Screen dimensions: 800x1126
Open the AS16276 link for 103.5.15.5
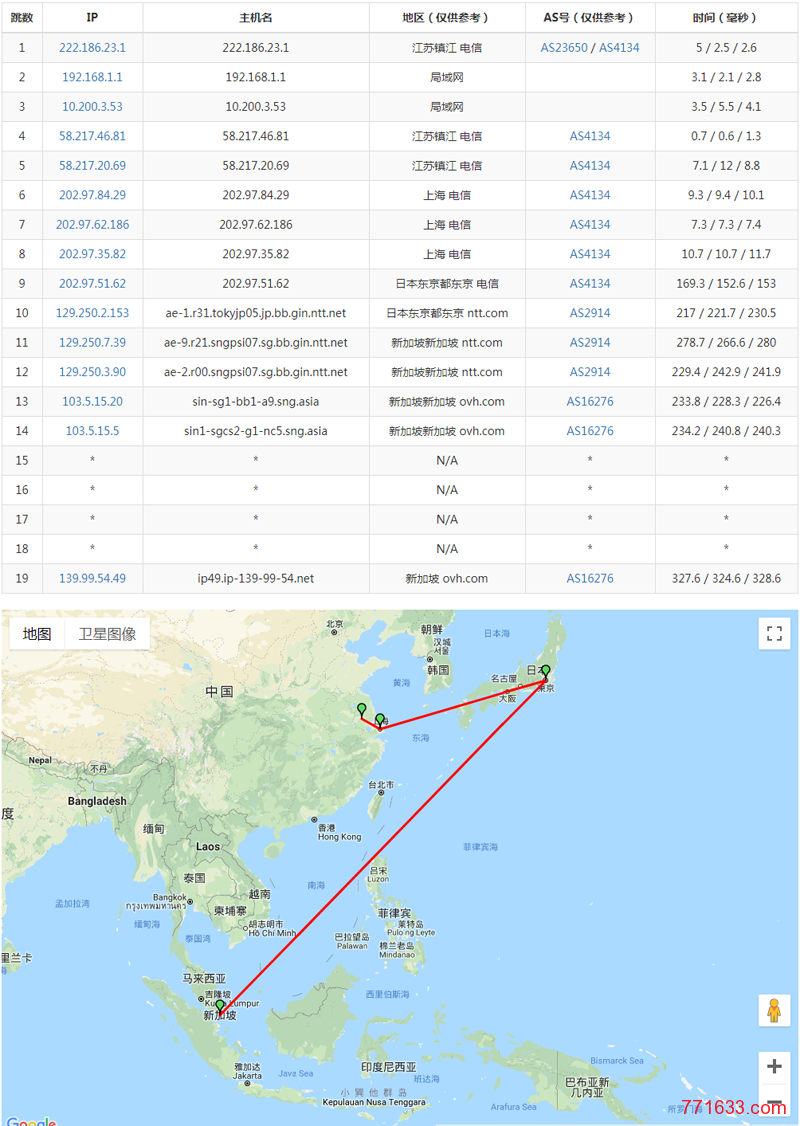click(590, 431)
